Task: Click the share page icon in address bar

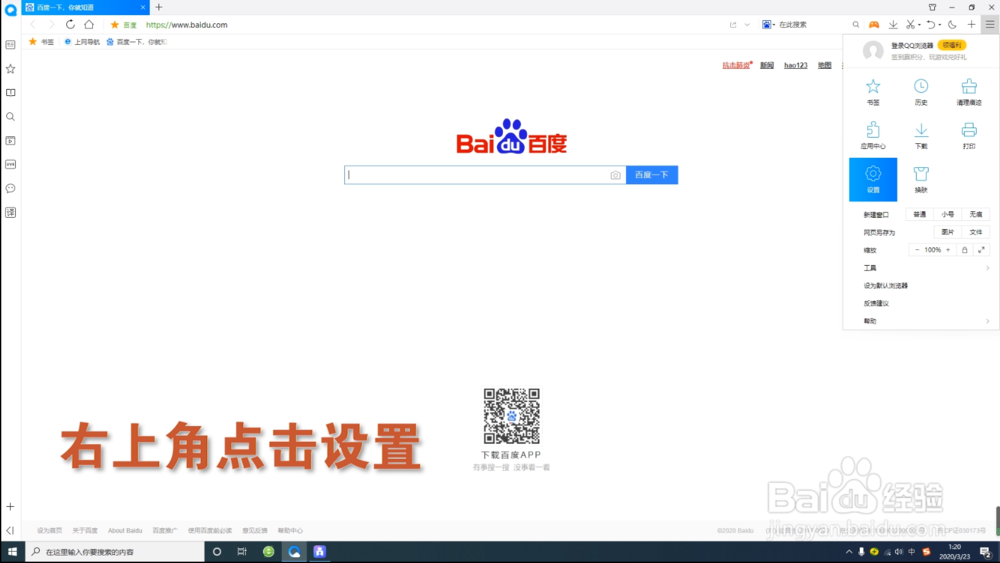Action: click(733, 24)
